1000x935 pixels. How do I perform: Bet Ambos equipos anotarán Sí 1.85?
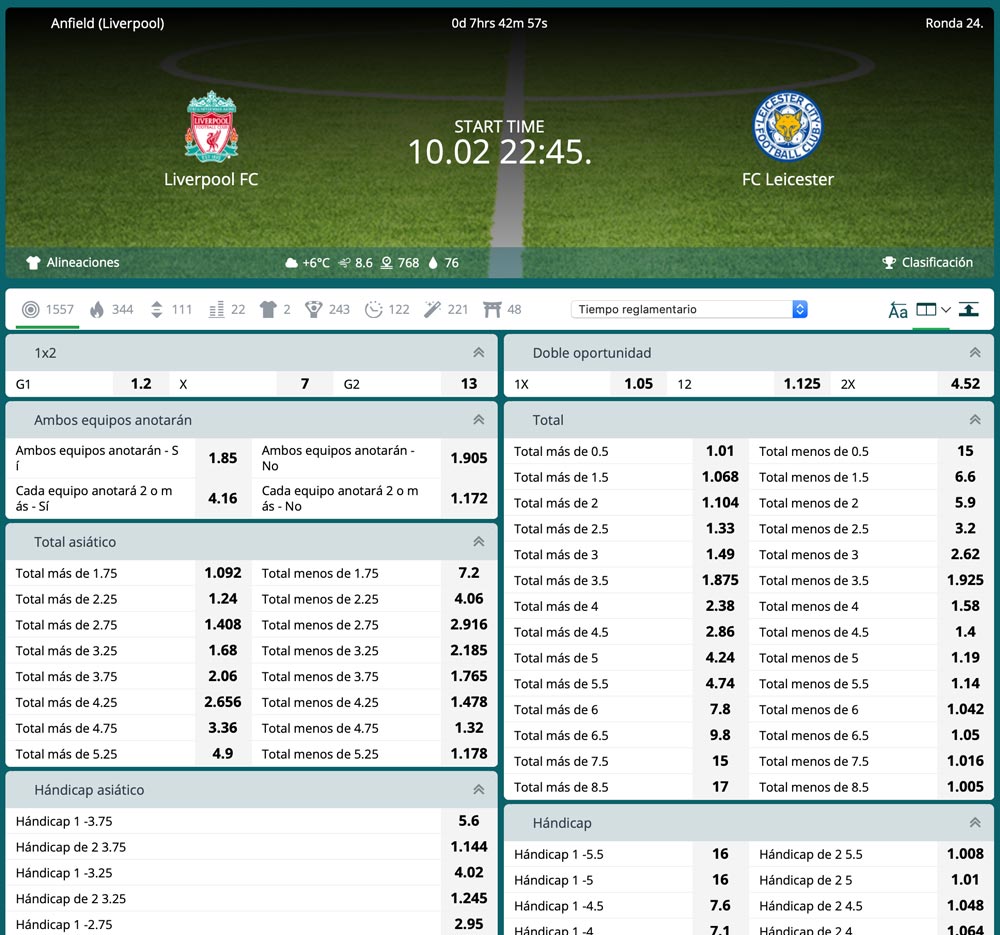pos(223,458)
